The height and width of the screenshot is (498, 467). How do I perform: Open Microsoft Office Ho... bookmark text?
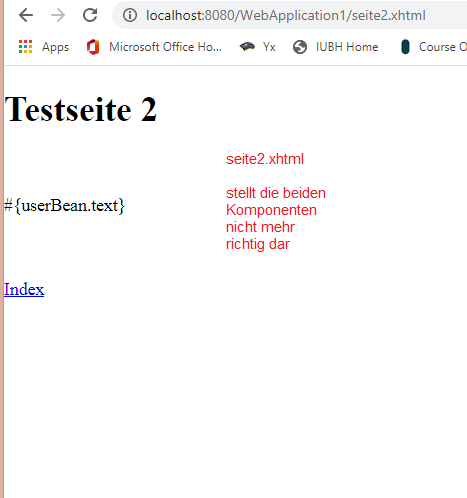click(x=165, y=47)
